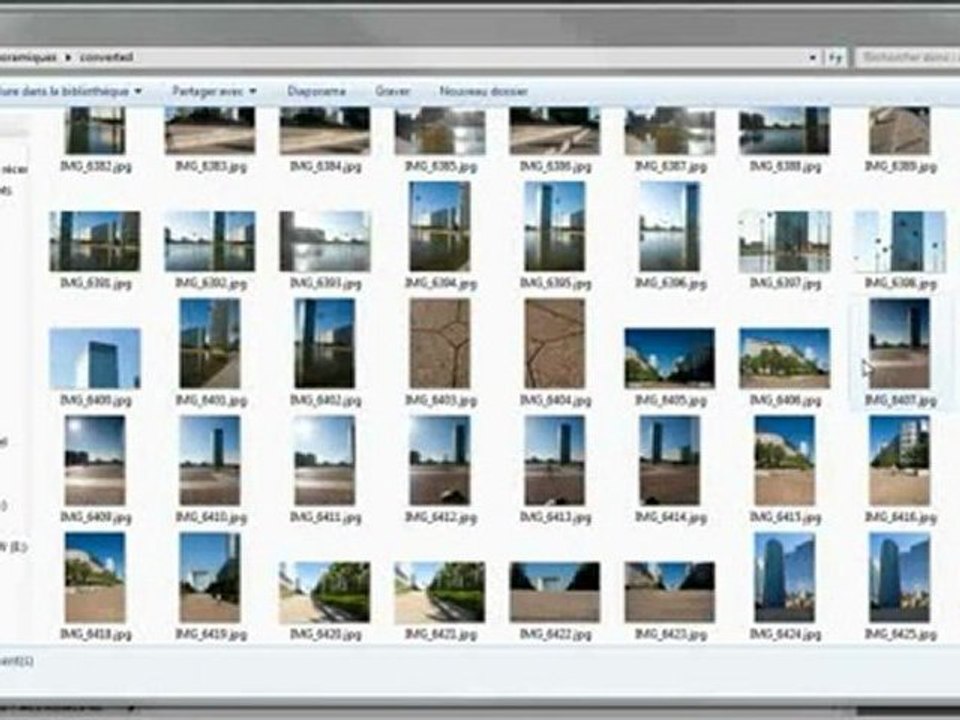This screenshot has height=720, width=960.
Task: Click the IMG_6406.jpg file name
Action: point(786,400)
